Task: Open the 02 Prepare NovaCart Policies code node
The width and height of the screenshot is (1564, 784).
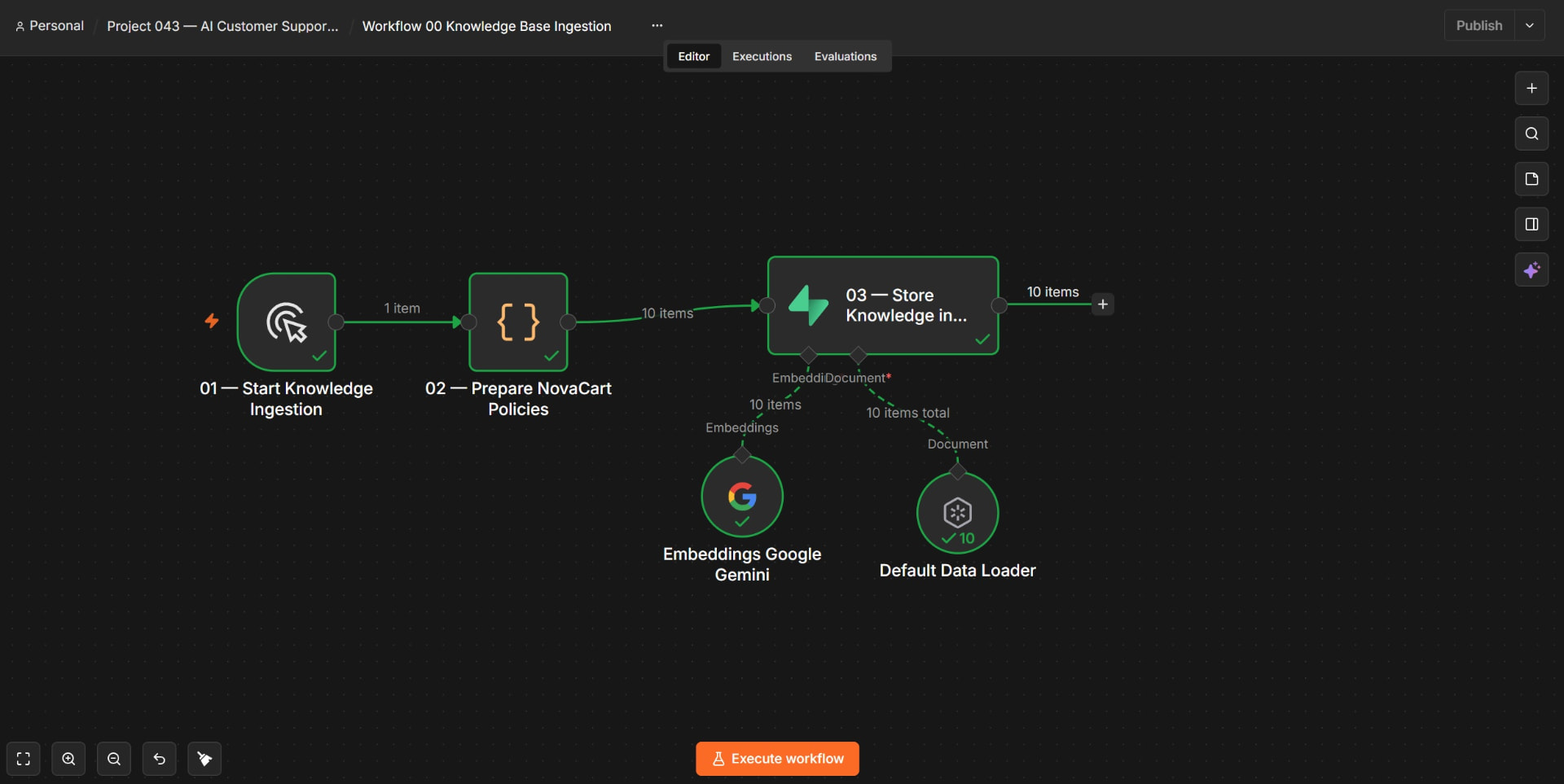Action: (x=518, y=322)
